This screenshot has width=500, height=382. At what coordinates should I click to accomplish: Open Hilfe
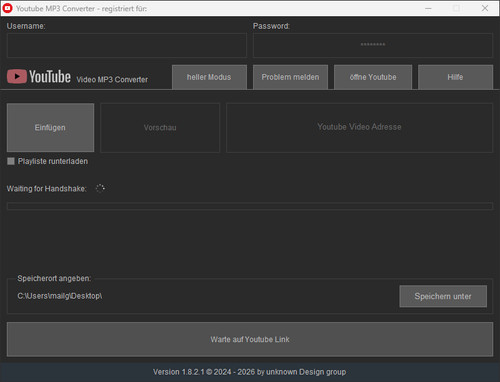[455, 77]
